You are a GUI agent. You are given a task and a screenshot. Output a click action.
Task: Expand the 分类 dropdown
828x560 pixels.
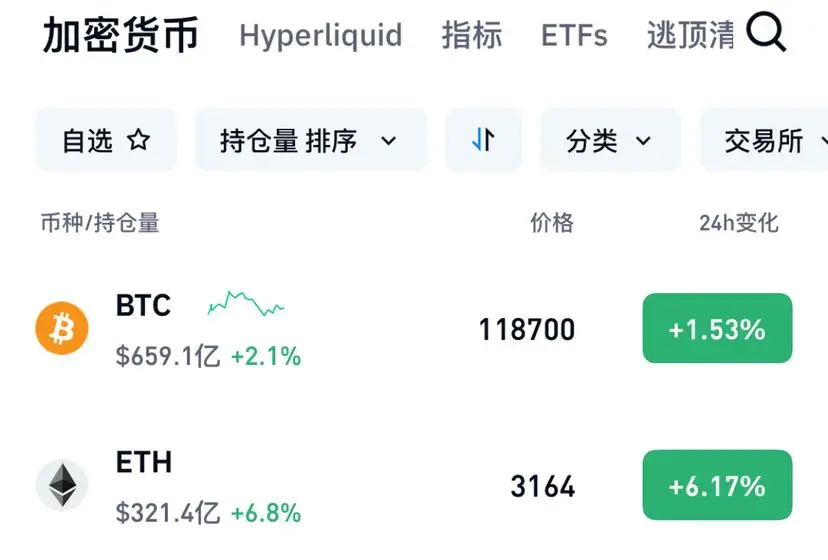610,140
